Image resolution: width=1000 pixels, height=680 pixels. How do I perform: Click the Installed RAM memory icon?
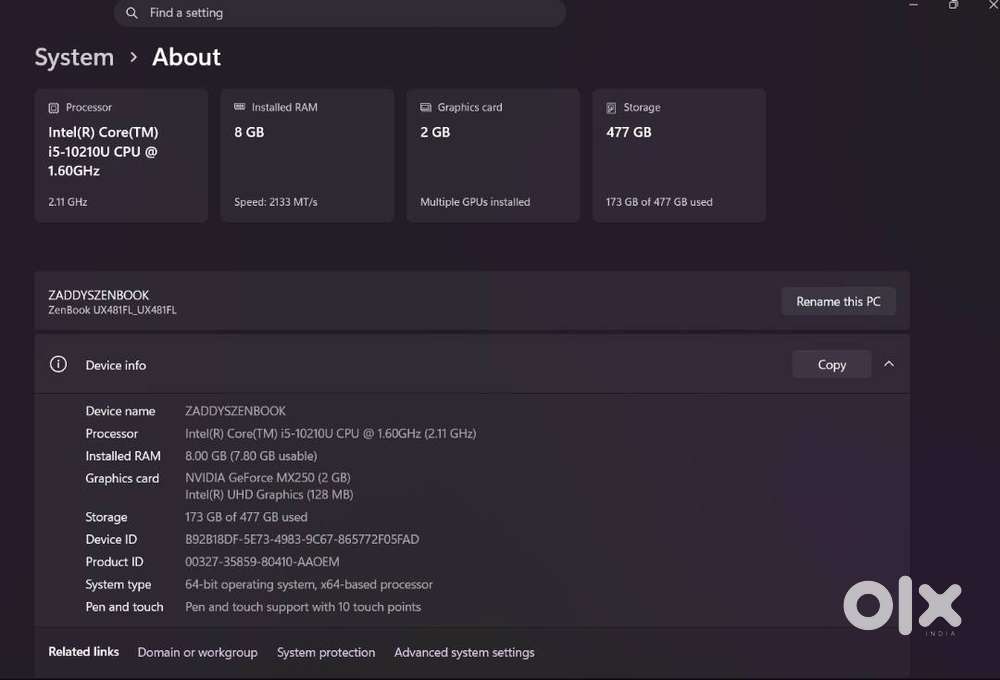239,107
